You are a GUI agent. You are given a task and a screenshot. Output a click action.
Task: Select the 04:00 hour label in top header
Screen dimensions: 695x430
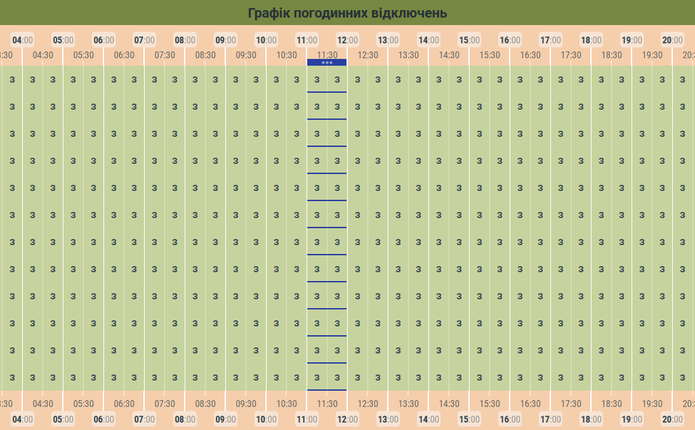point(23,40)
